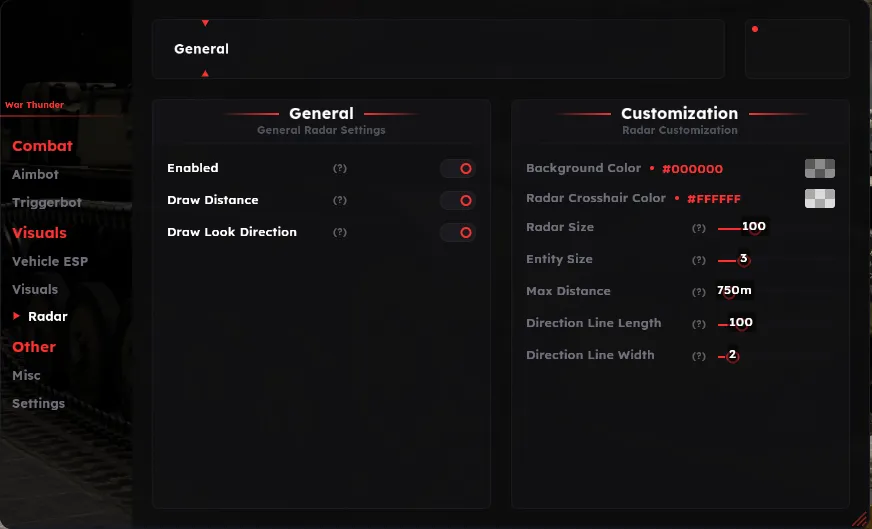
Task: Toggle the Enabled radar switch
Action: point(458,169)
